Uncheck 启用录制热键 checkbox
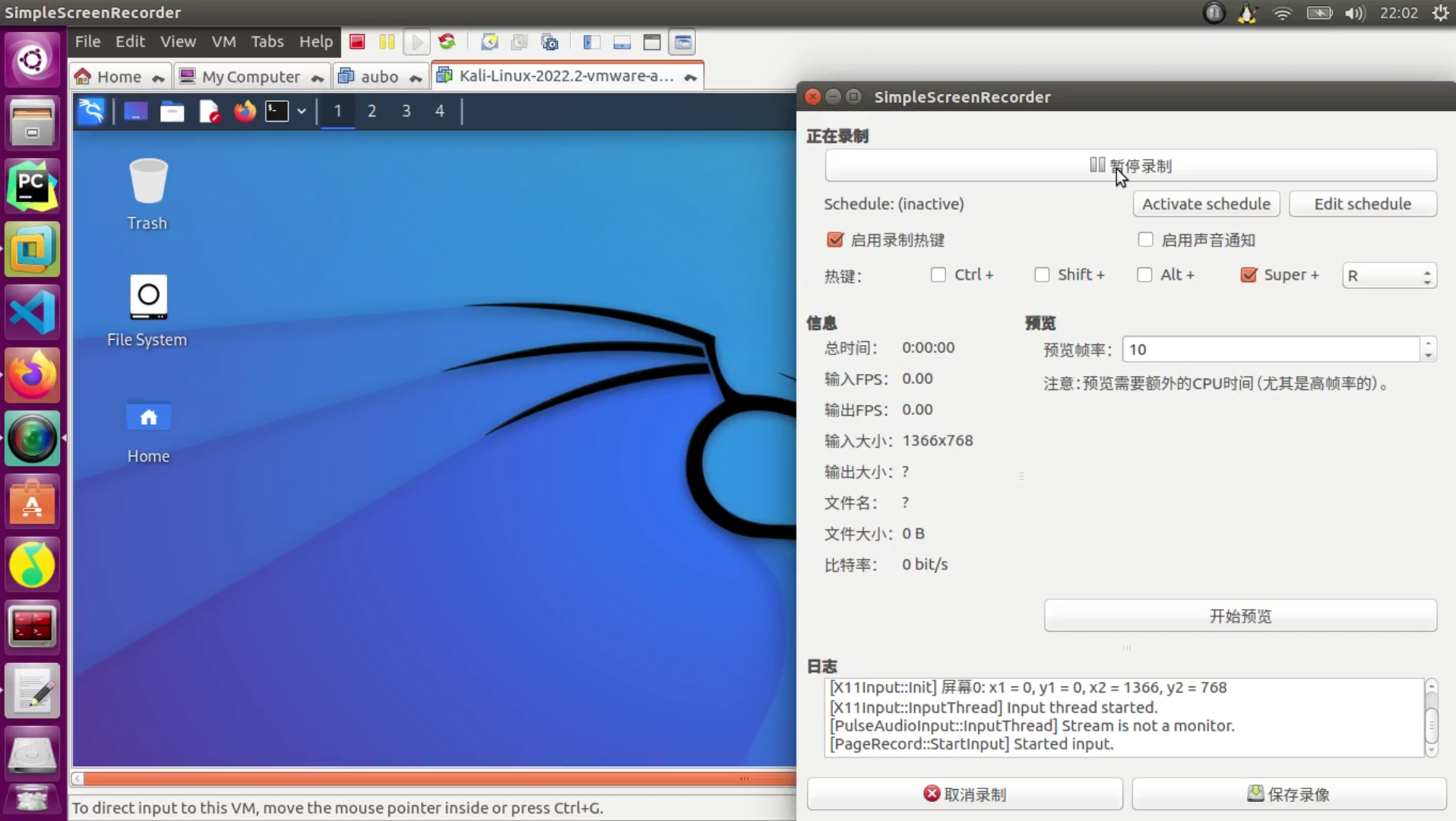The width and height of the screenshot is (1456, 821). click(835, 240)
